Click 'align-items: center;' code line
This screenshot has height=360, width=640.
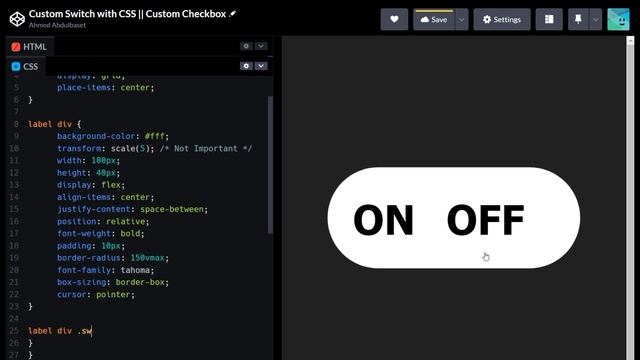tap(106, 197)
